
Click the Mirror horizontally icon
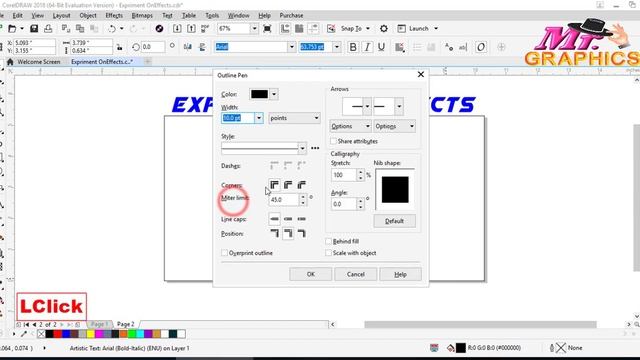188,47
